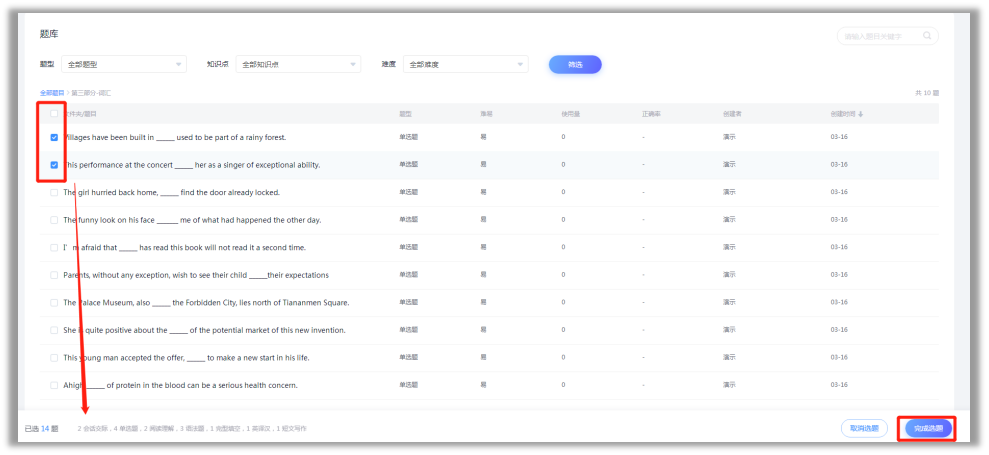
Task: Toggle the select-all checkbox in table header
Action: (x=54, y=114)
